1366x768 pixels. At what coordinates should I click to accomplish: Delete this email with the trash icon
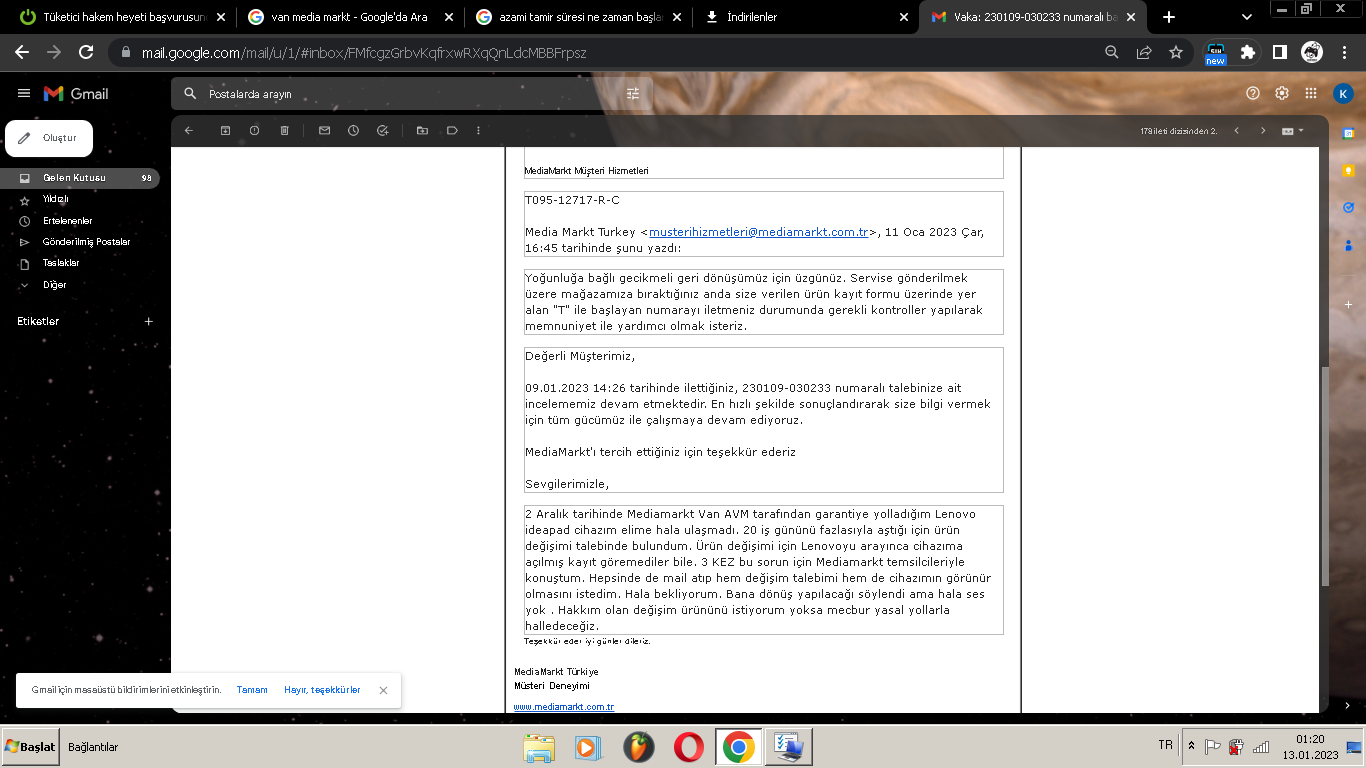pyautogui.click(x=284, y=130)
